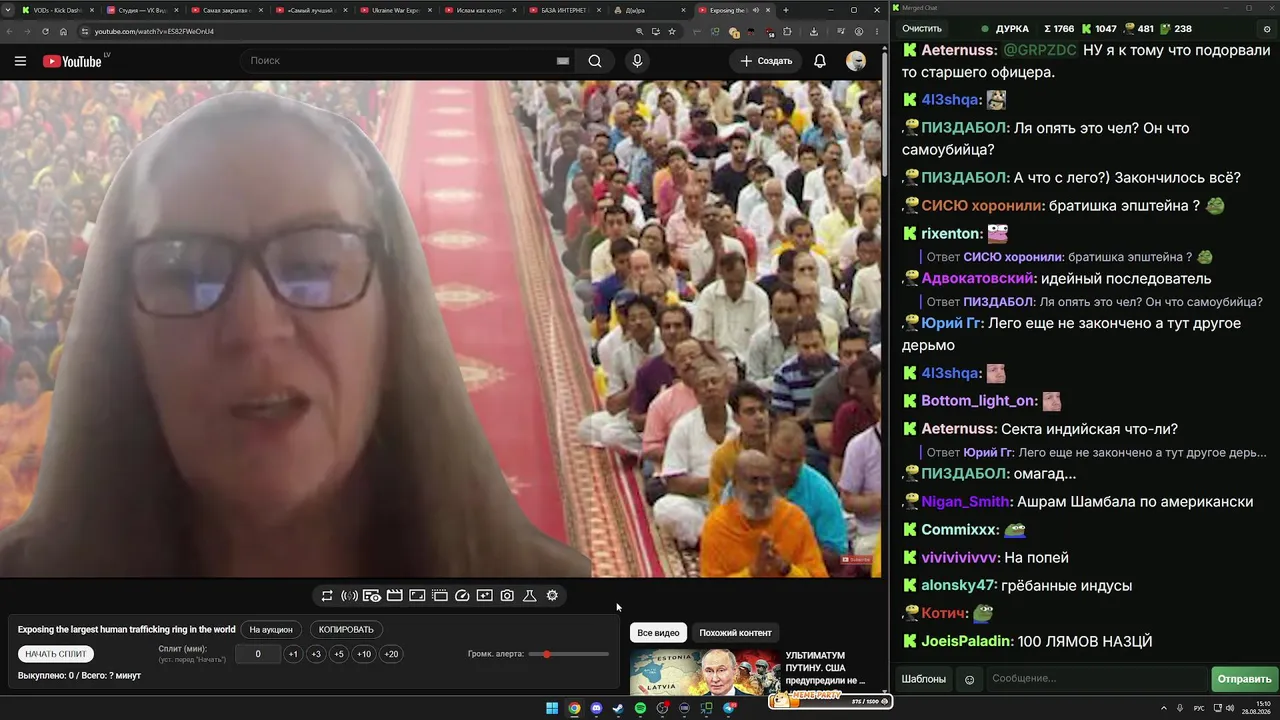Switch to the Ukraine War tab
The height and width of the screenshot is (720, 1280).
coord(398,10)
